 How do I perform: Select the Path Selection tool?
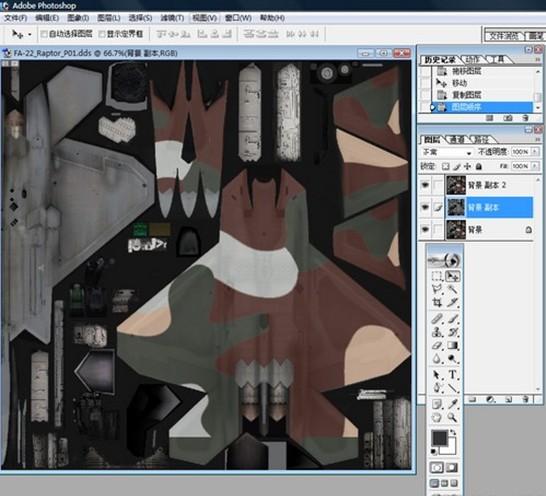(437, 375)
